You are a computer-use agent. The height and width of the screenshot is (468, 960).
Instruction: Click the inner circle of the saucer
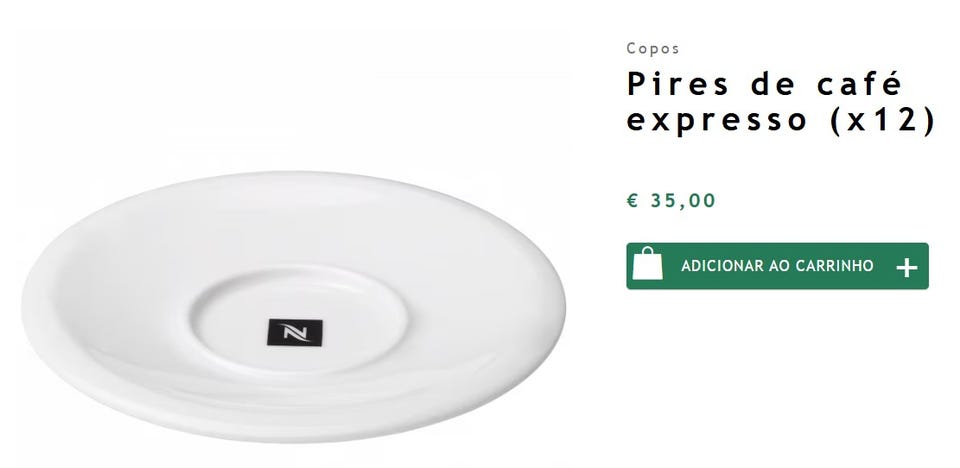coord(298,319)
